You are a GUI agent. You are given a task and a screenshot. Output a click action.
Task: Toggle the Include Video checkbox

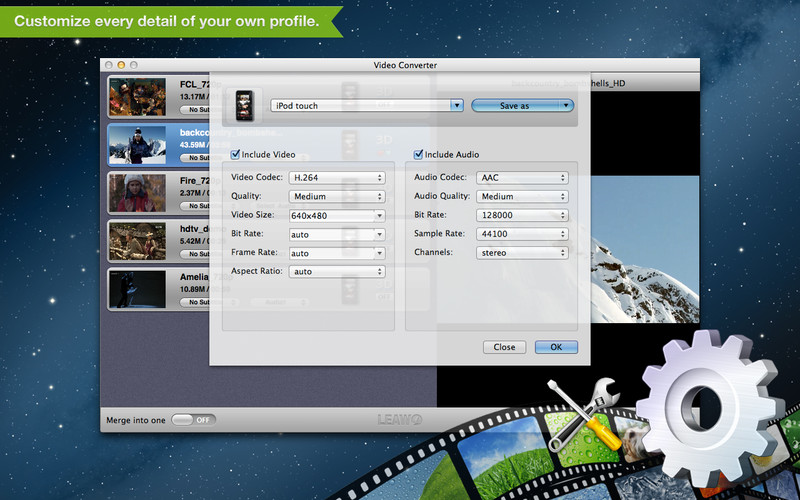pos(235,154)
